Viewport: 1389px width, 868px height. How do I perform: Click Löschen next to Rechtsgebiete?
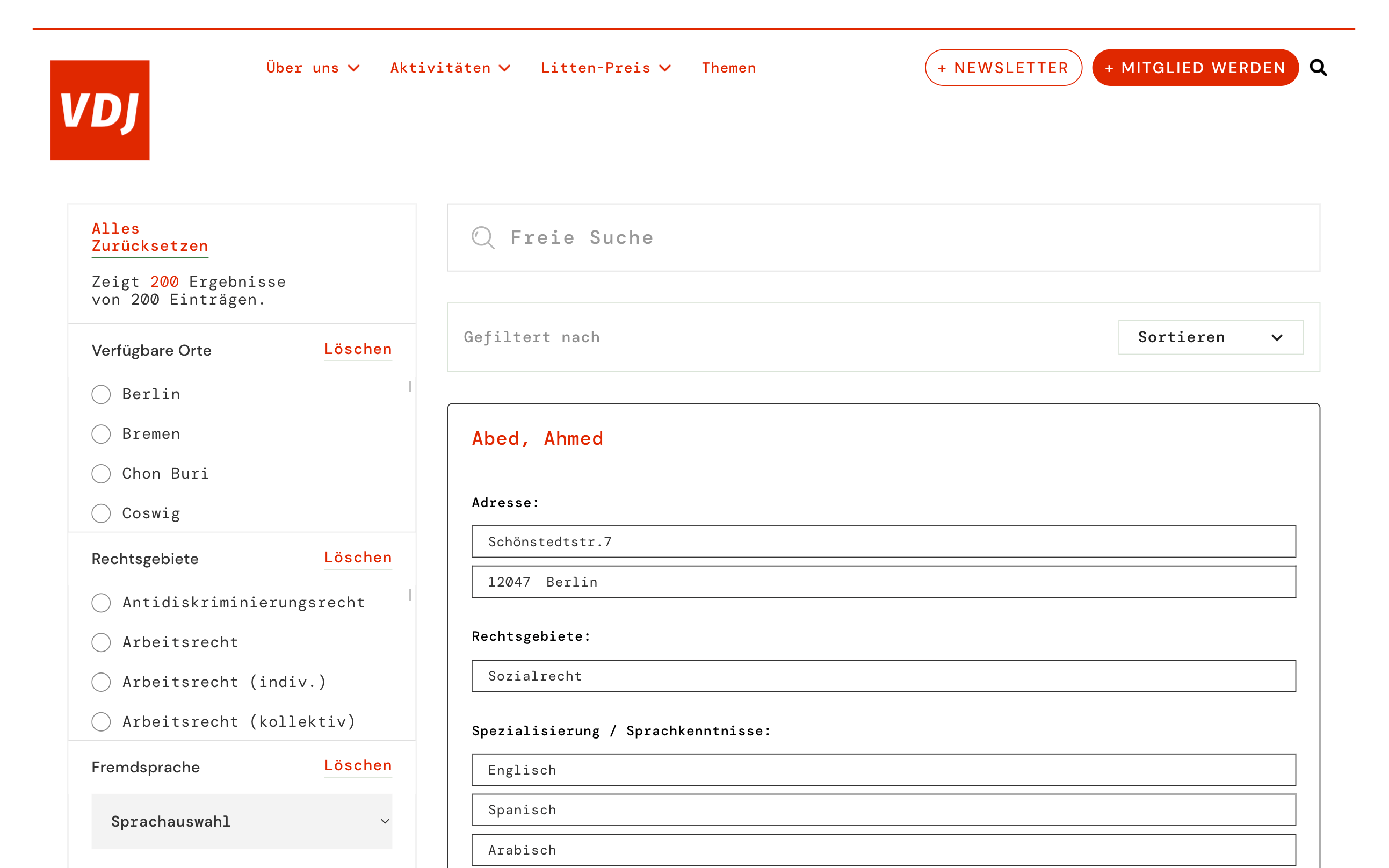(x=358, y=558)
